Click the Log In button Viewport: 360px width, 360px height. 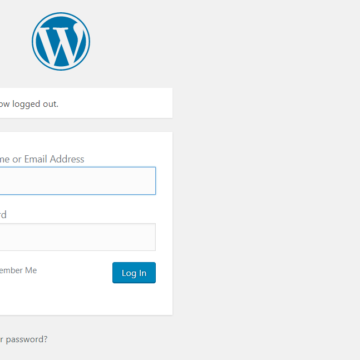coord(134,273)
